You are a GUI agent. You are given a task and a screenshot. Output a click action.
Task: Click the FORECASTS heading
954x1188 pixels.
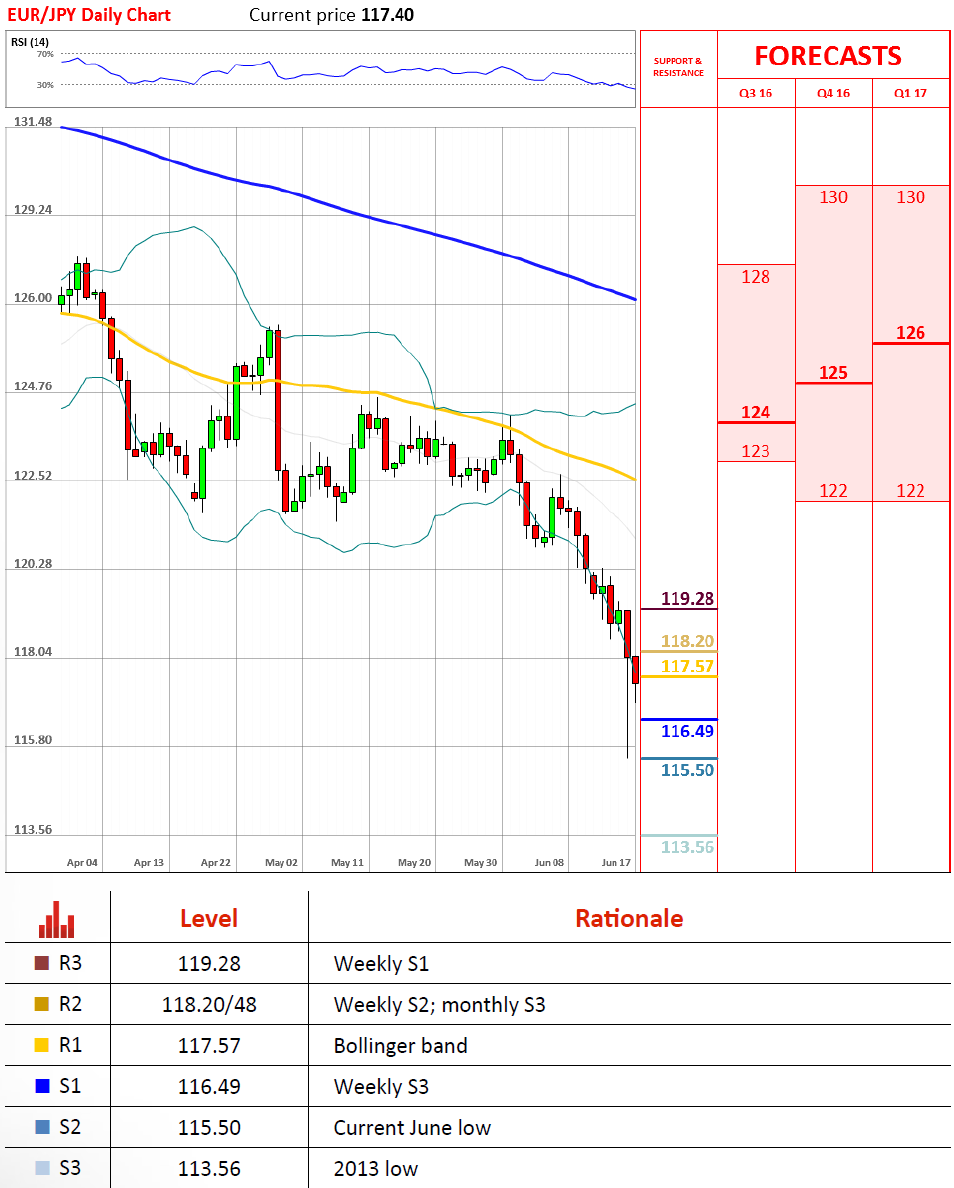[827, 56]
